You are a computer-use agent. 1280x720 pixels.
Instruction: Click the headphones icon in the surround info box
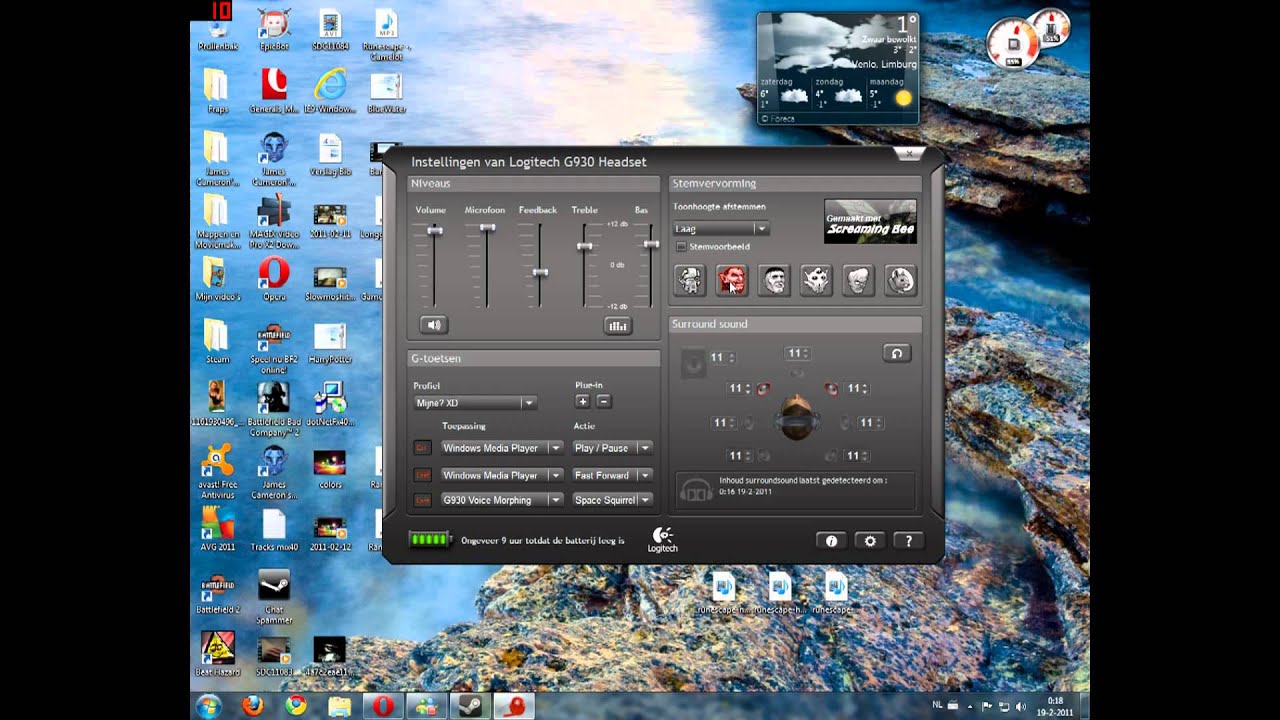(696, 489)
